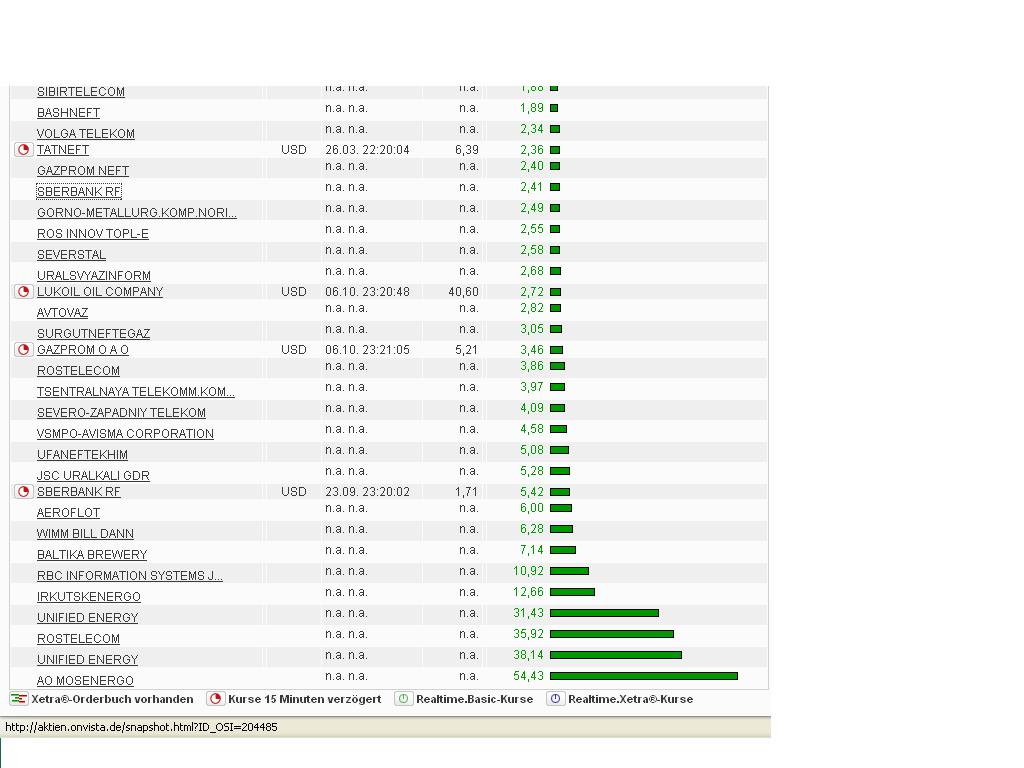Screen dimensions: 1024x768
Task: Open the SEVERO-ZAPADNIY TELEKOM link
Action: coord(121,412)
